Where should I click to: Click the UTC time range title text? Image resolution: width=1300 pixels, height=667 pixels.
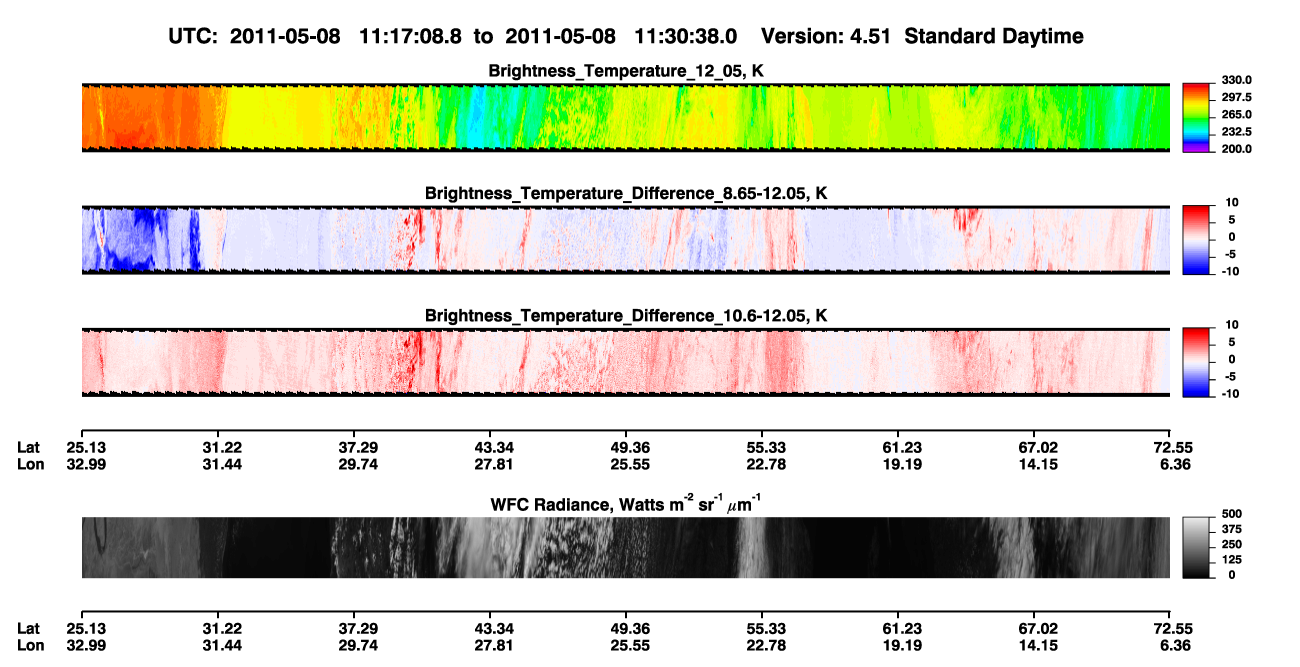click(x=626, y=36)
